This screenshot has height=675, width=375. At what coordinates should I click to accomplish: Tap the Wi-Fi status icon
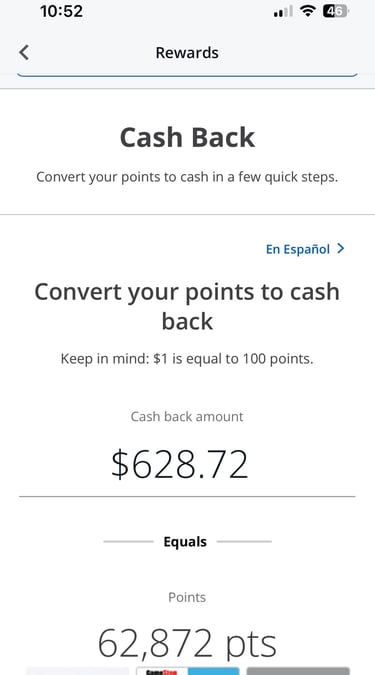[307, 11]
